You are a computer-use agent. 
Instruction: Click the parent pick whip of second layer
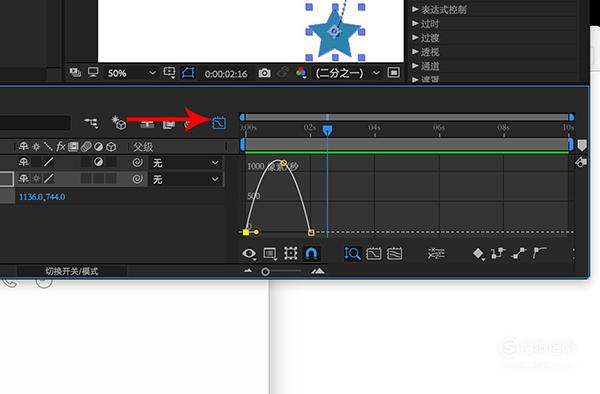137,179
